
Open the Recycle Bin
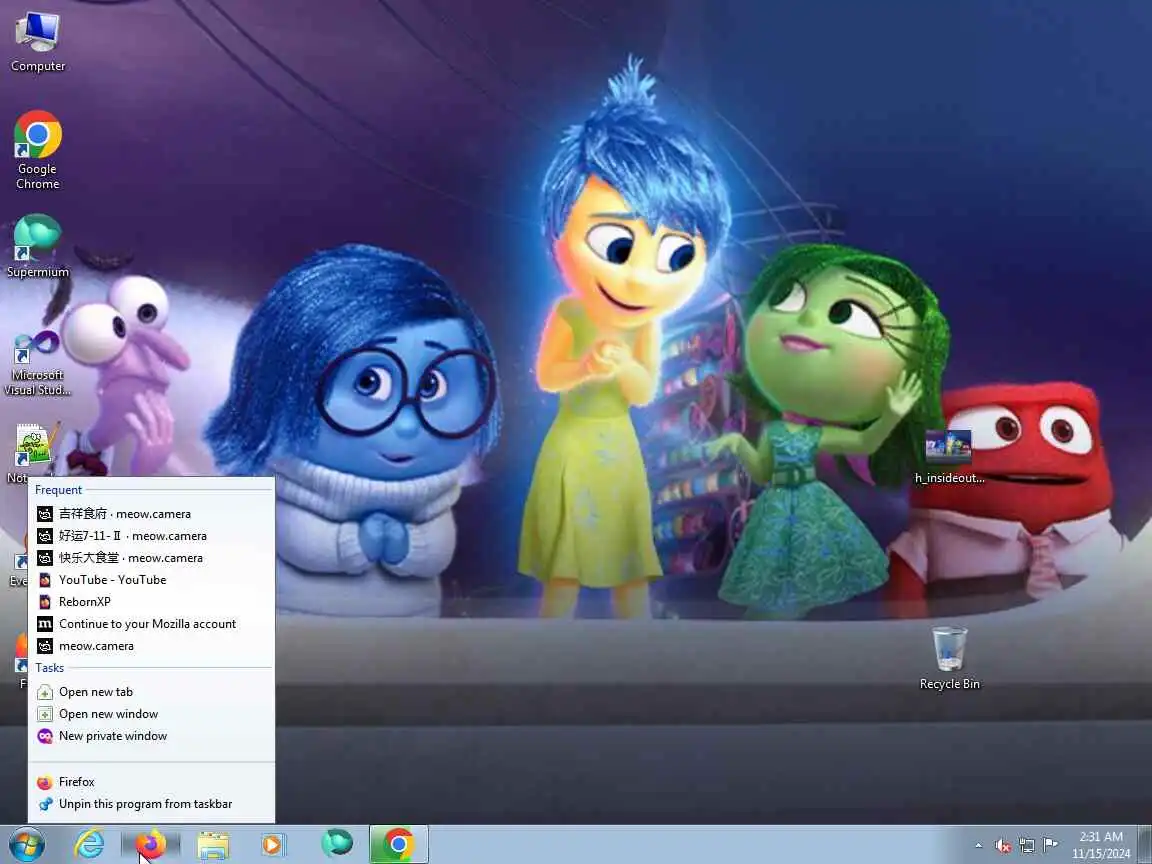tap(949, 658)
